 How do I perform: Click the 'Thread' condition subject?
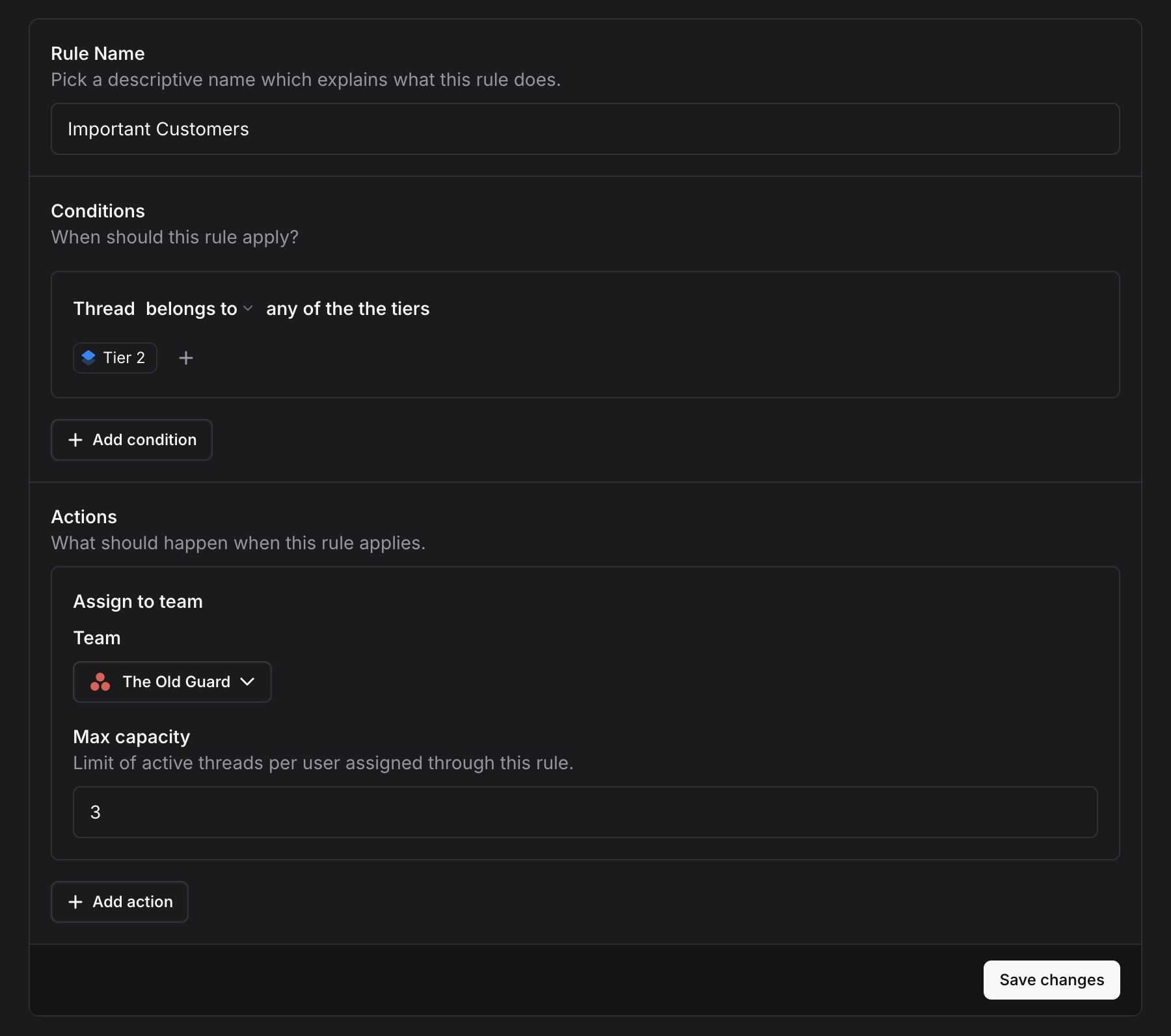(x=104, y=308)
